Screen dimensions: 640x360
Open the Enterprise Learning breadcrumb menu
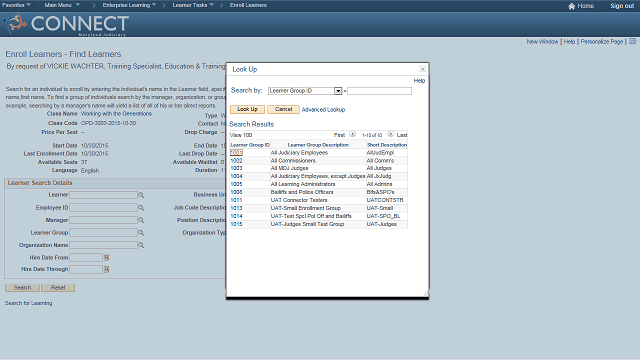(x=129, y=5)
